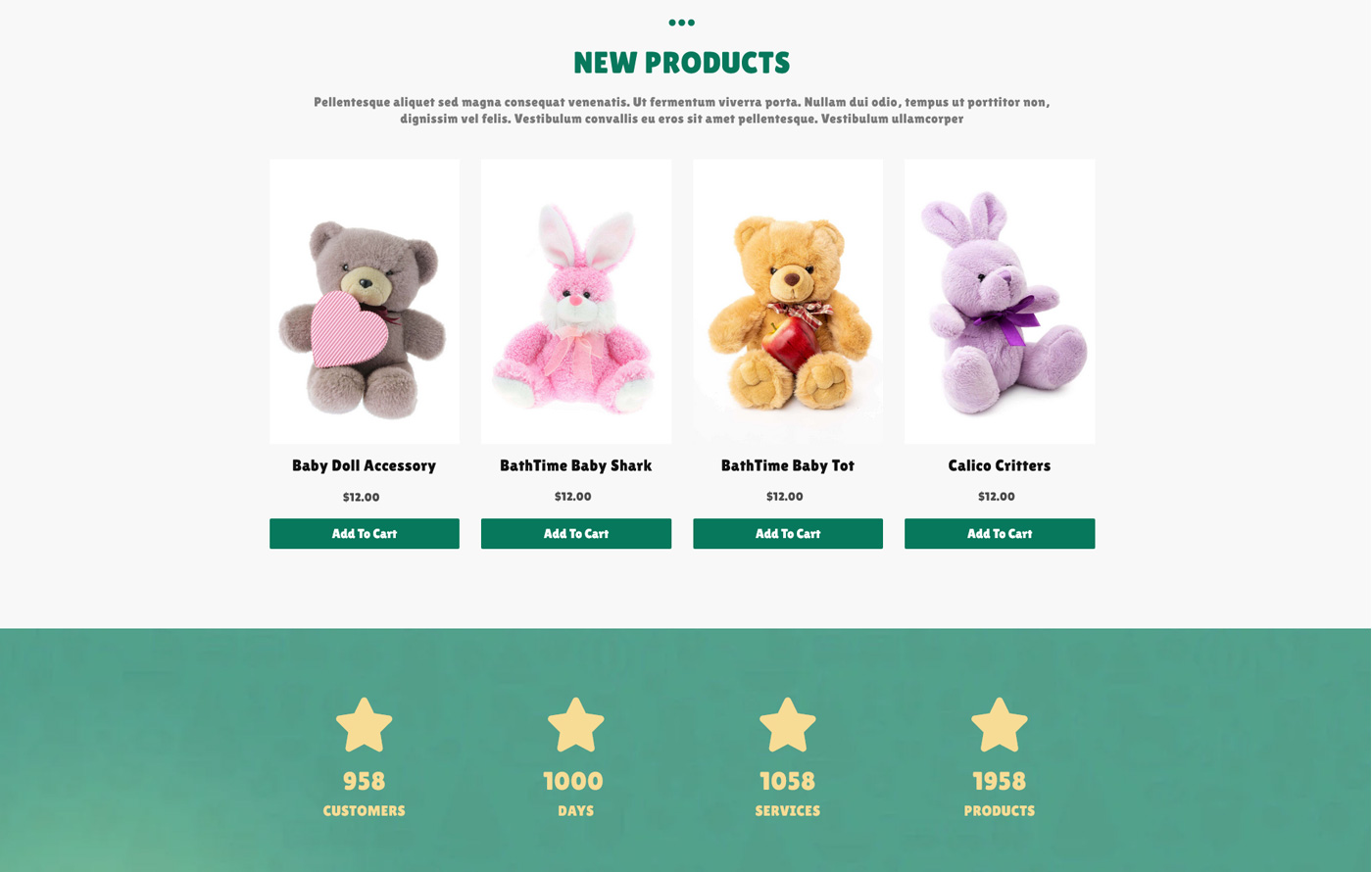This screenshot has height=872, width=1372.
Task: Open the Baby Doll Accessory product title
Action: click(364, 466)
